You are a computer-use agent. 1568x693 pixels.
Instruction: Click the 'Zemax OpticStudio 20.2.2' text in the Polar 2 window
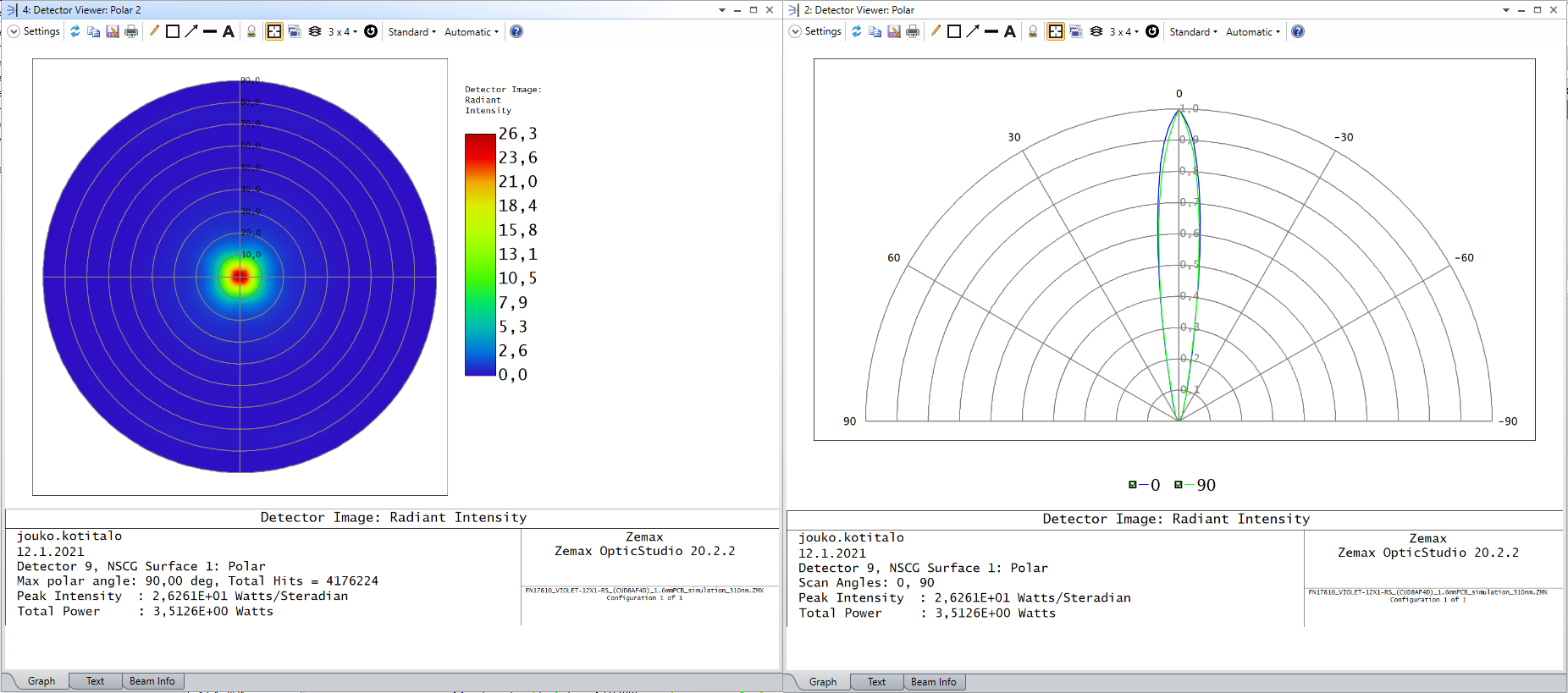645,551
